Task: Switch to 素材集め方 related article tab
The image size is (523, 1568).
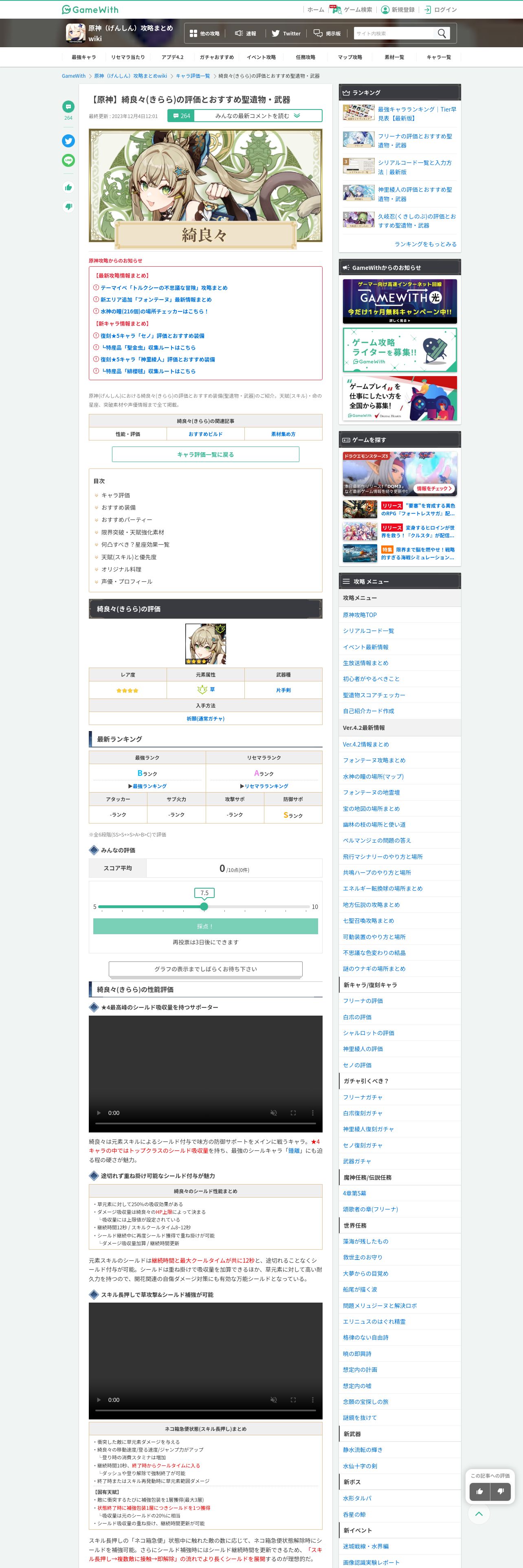Action: (x=283, y=434)
